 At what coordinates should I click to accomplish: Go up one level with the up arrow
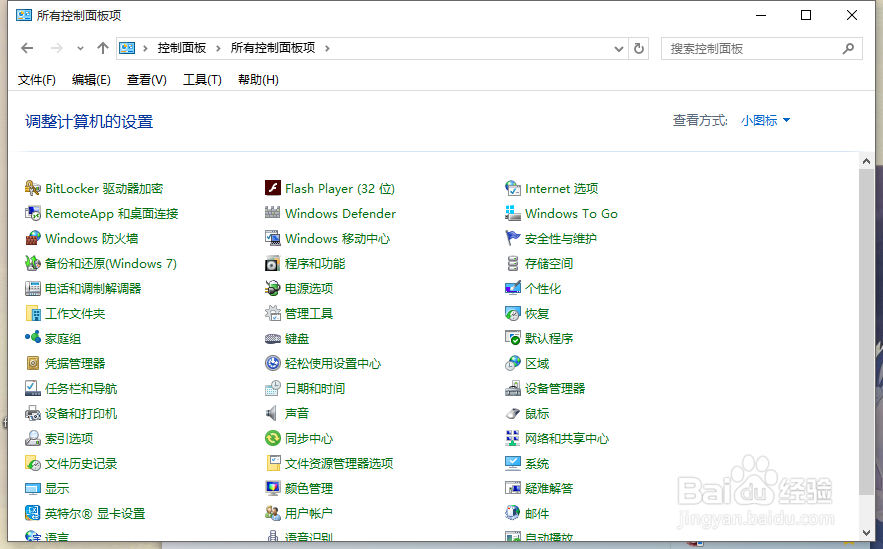(x=102, y=48)
